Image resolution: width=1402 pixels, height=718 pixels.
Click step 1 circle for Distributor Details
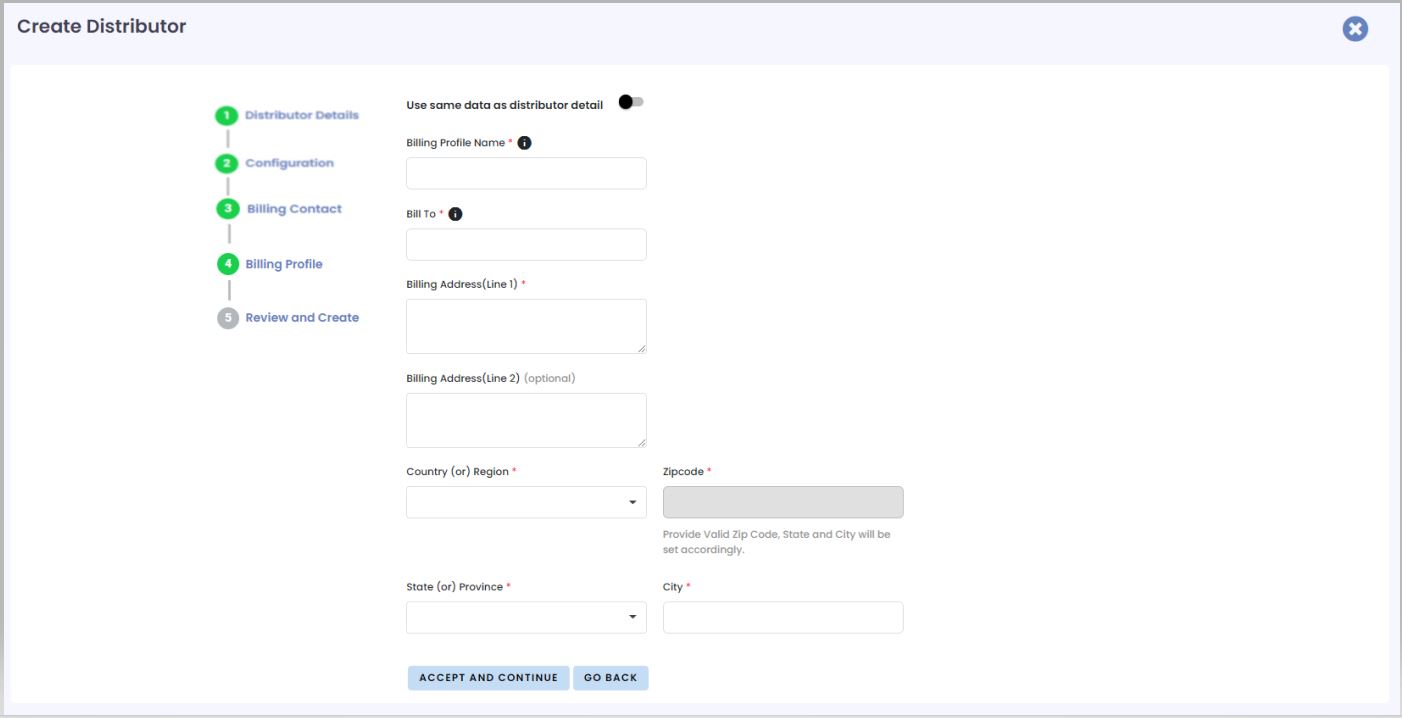[x=227, y=115]
